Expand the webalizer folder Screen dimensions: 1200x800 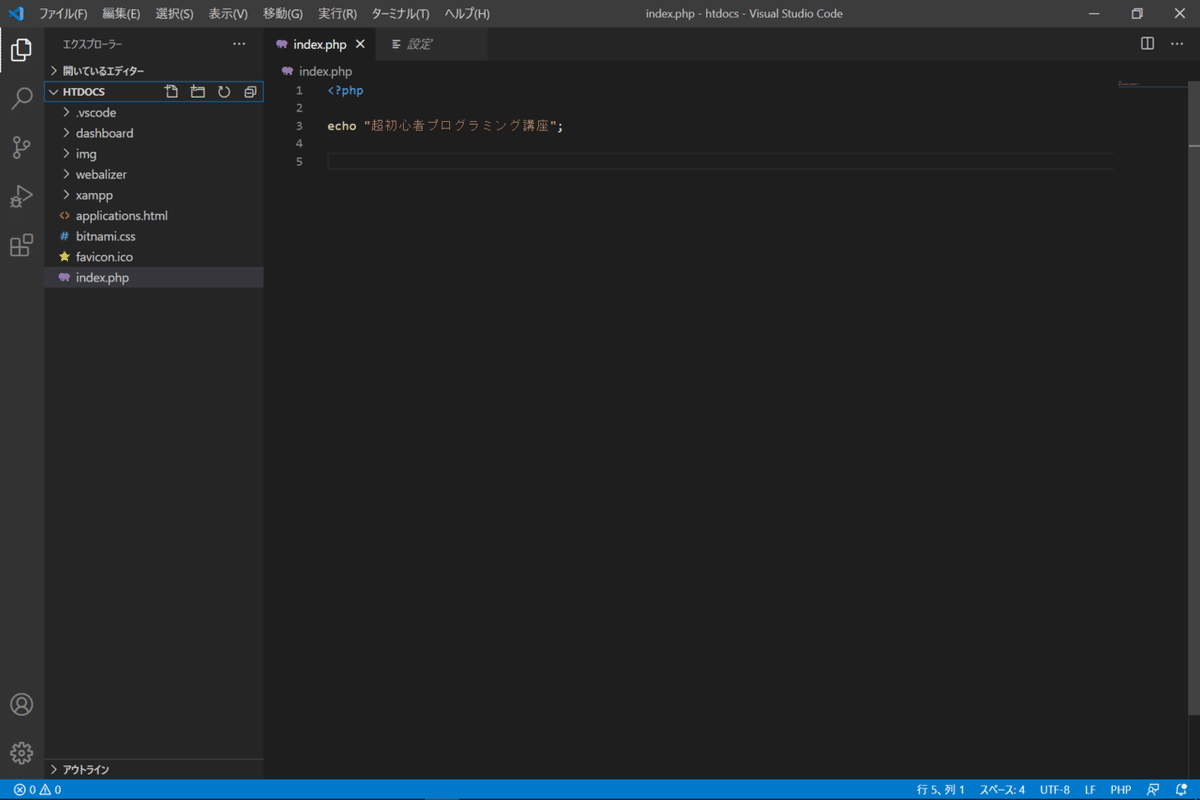(154, 175)
